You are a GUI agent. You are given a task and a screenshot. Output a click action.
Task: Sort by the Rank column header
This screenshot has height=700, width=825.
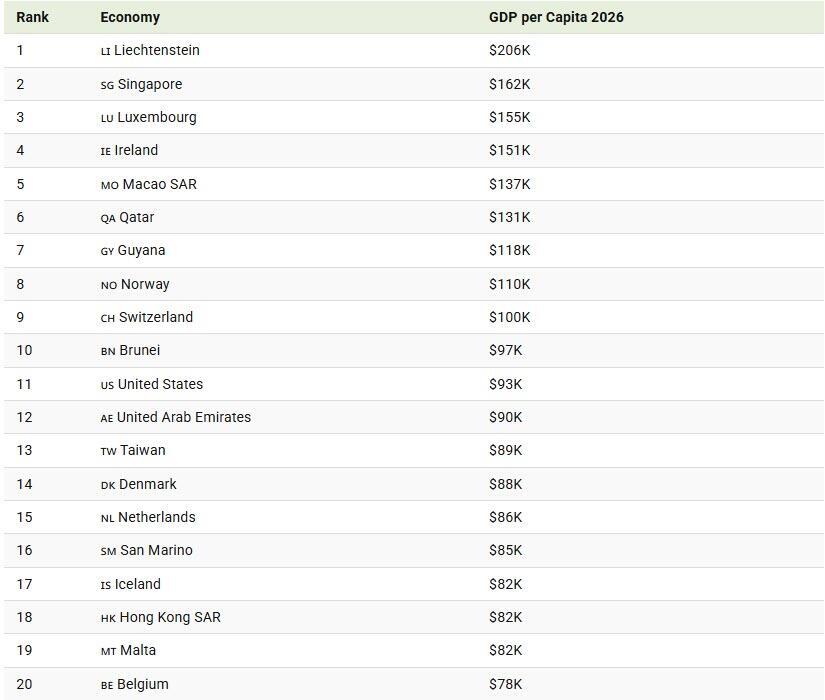(32, 17)
